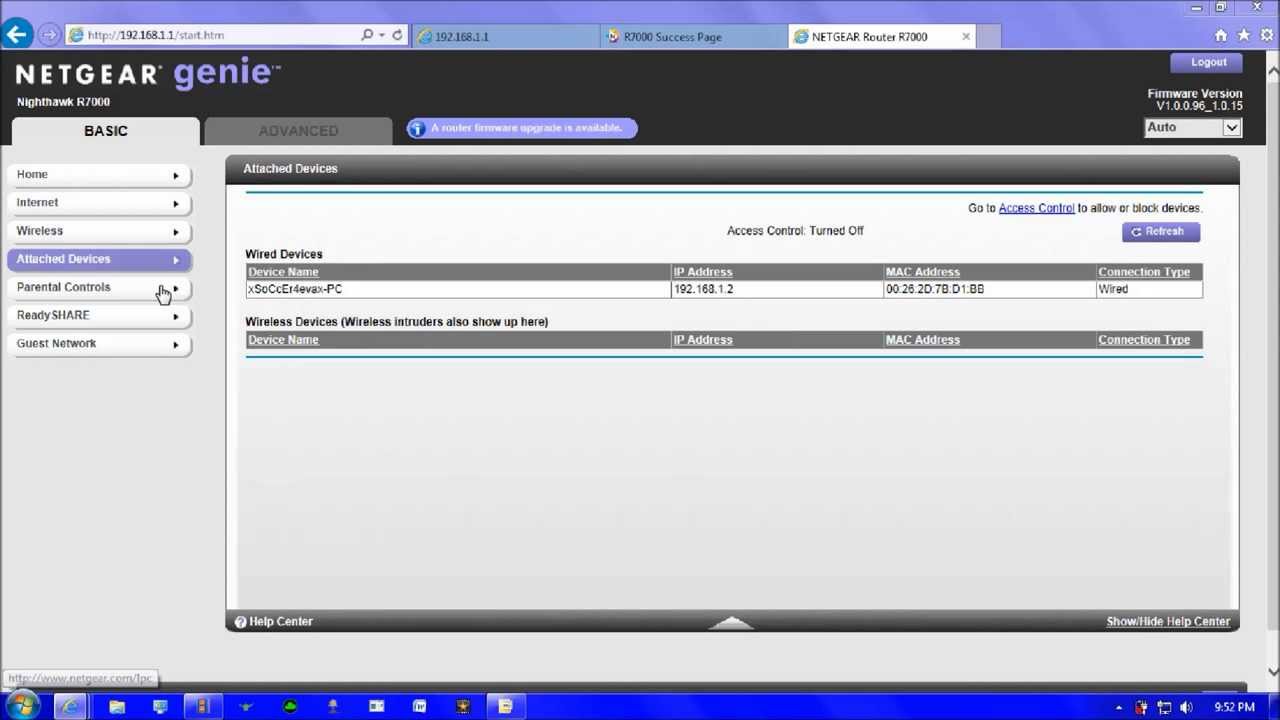Switch to the ADVANCED tab
Screen dimensions: 1280x720
coord(298,131)
